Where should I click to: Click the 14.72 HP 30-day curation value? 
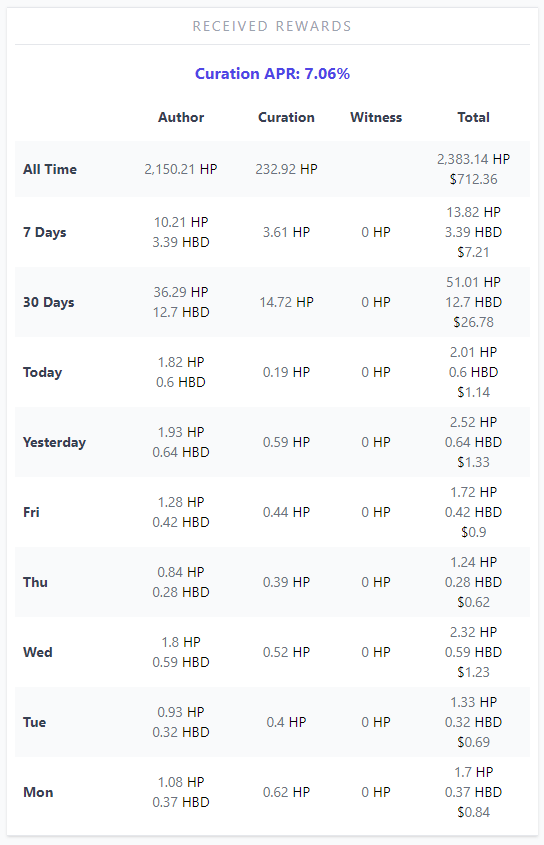286,302
